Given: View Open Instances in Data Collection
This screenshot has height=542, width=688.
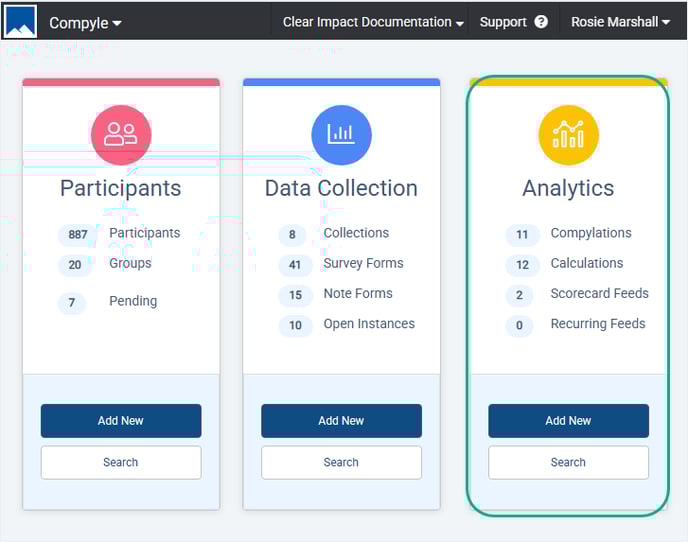Looking at the screenshot, I should click(x=368, y=324).
